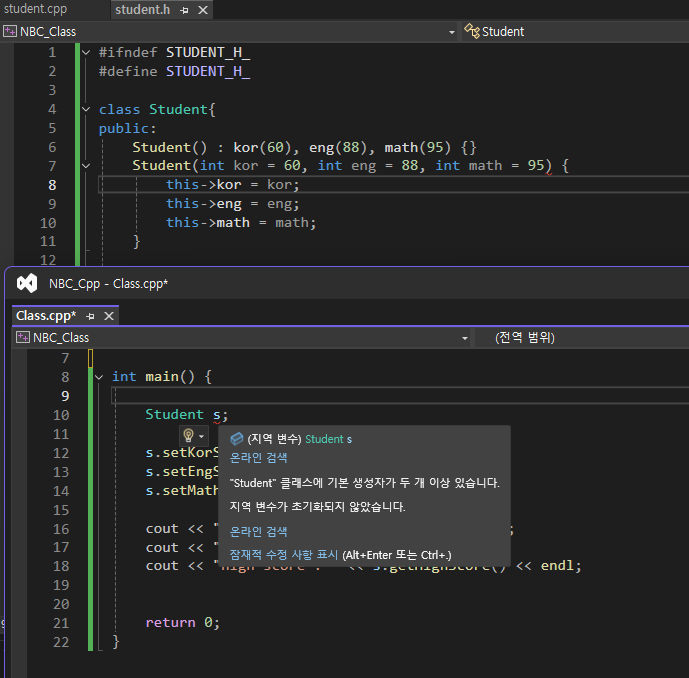Select the student.h tab
The height and width of the screenshot is (678, 689).
click(x=142, y=10)
